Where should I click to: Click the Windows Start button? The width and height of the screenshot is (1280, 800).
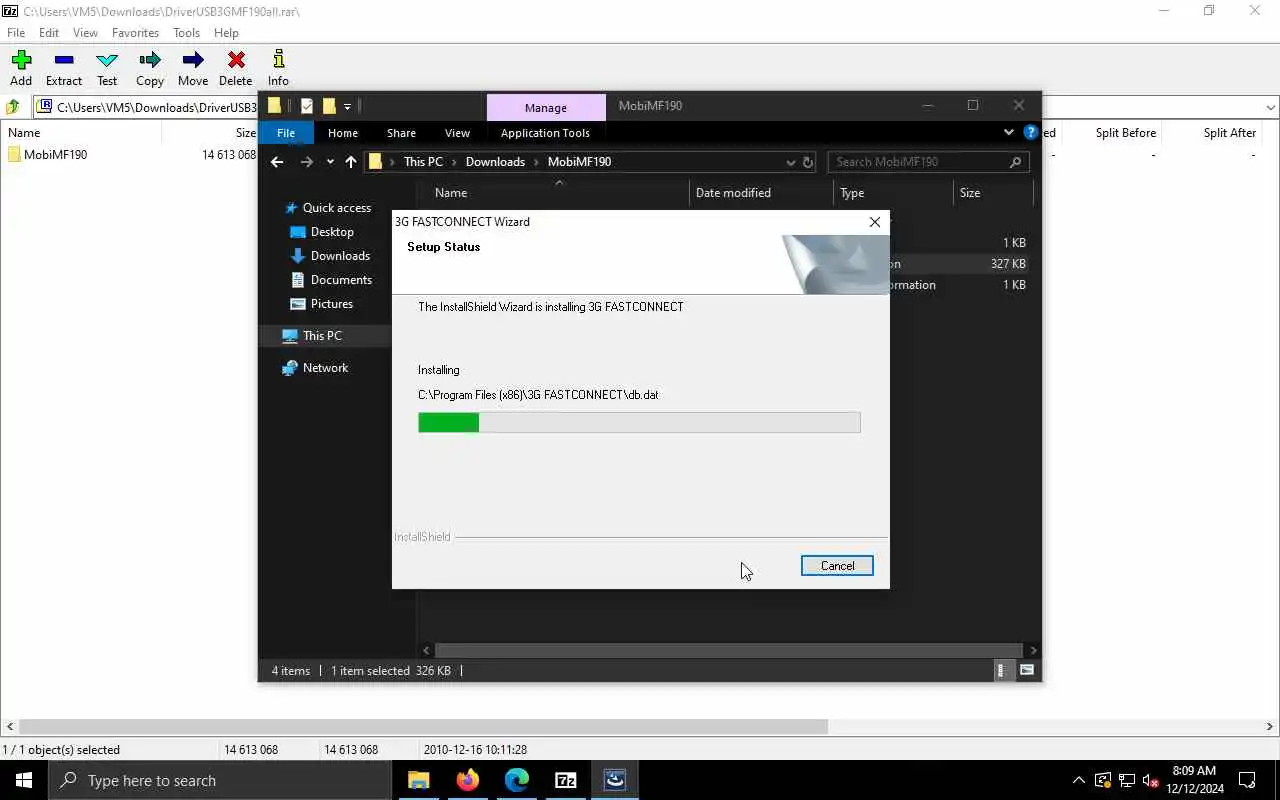(24, 780)
